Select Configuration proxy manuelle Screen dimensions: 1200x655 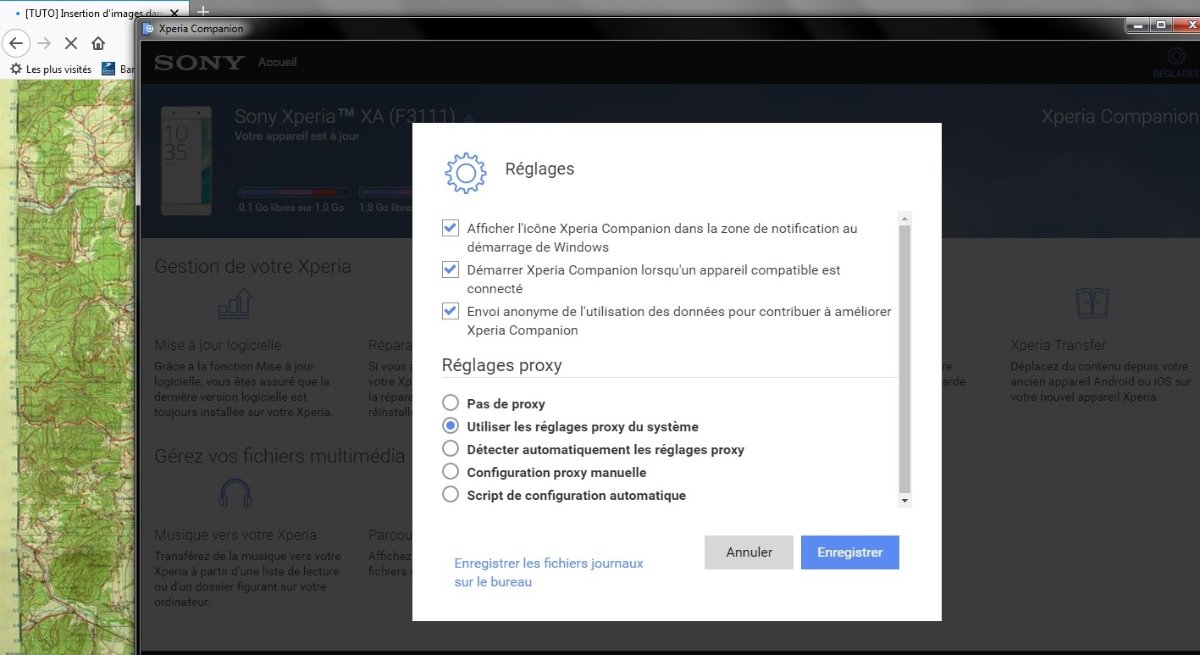(450, 472)
